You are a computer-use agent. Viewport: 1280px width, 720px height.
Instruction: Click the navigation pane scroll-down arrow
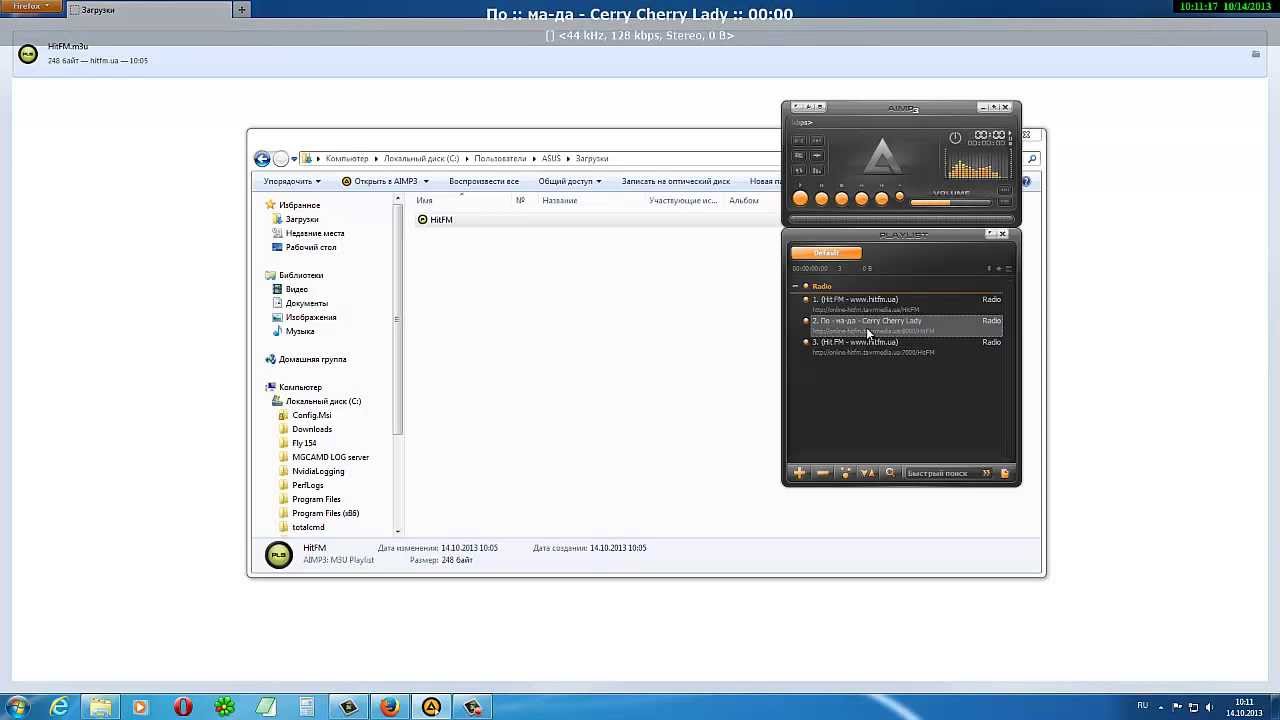(x=398, y=531)
